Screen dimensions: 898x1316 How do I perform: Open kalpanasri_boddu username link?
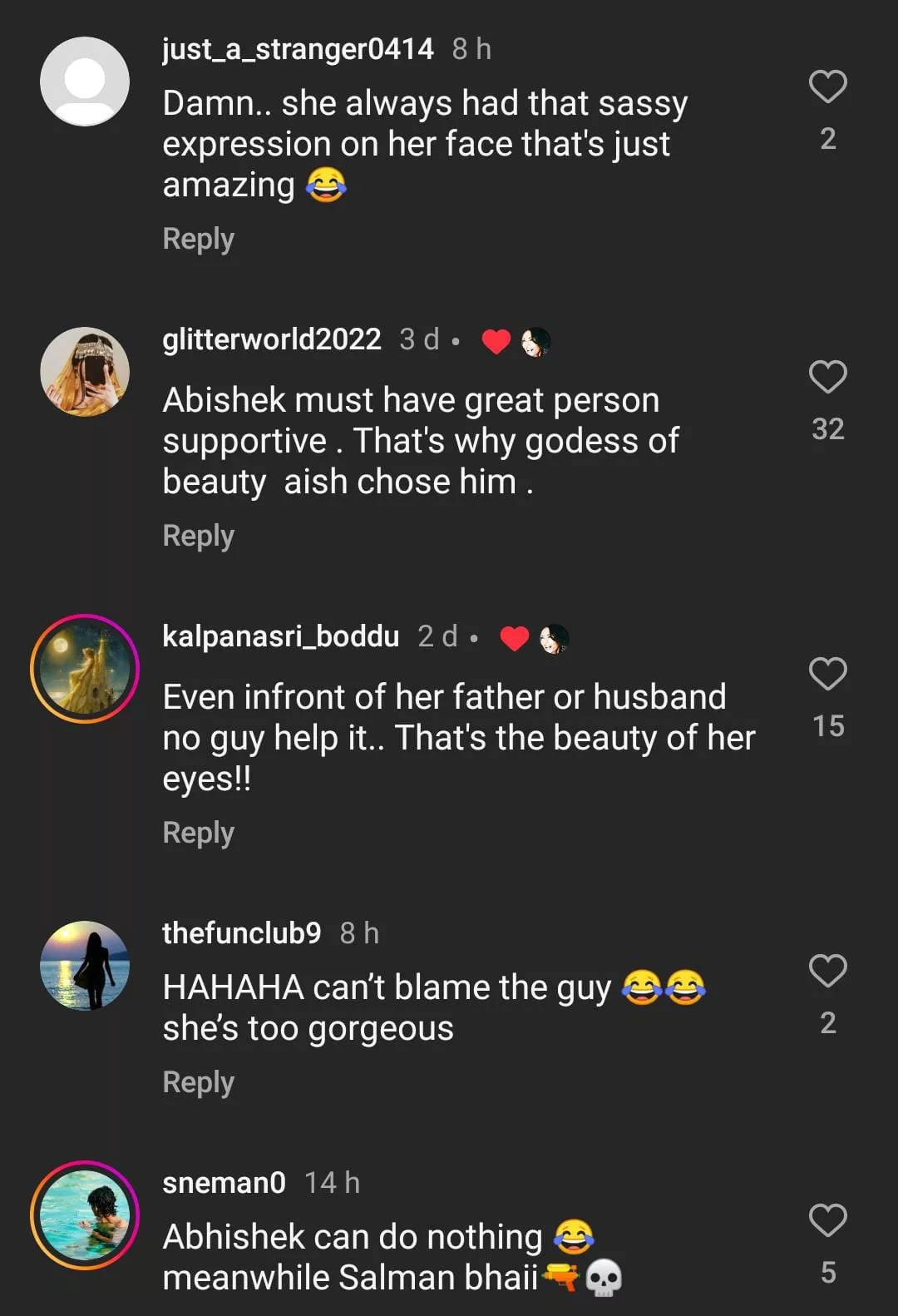point(281,636)
